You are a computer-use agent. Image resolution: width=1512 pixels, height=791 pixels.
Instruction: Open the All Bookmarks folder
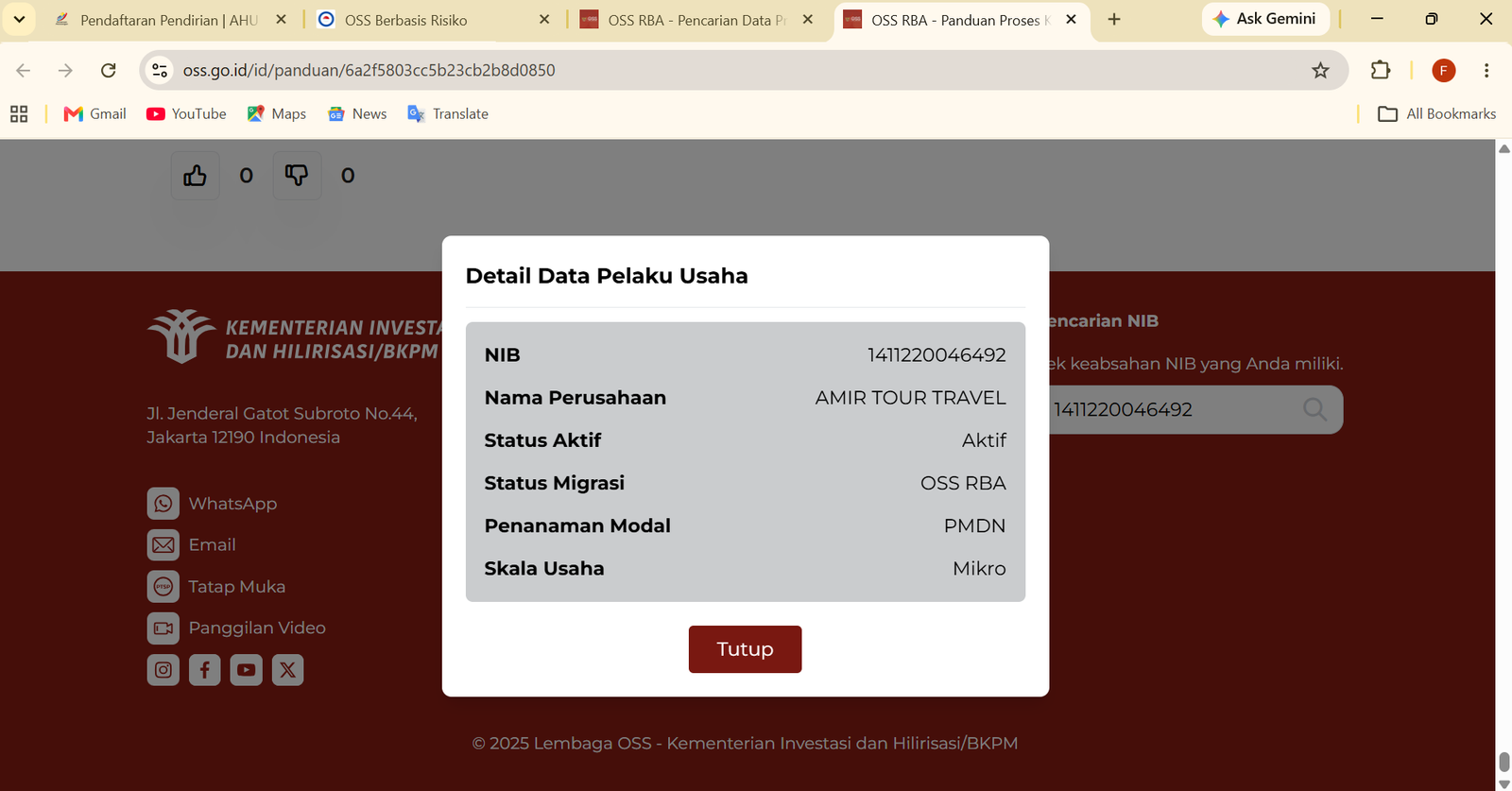1436,114
